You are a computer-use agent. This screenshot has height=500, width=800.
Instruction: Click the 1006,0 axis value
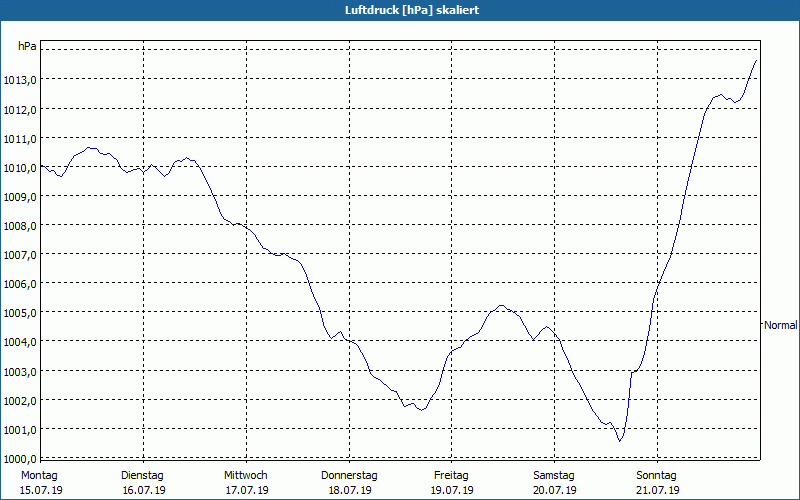coord(20,284)
